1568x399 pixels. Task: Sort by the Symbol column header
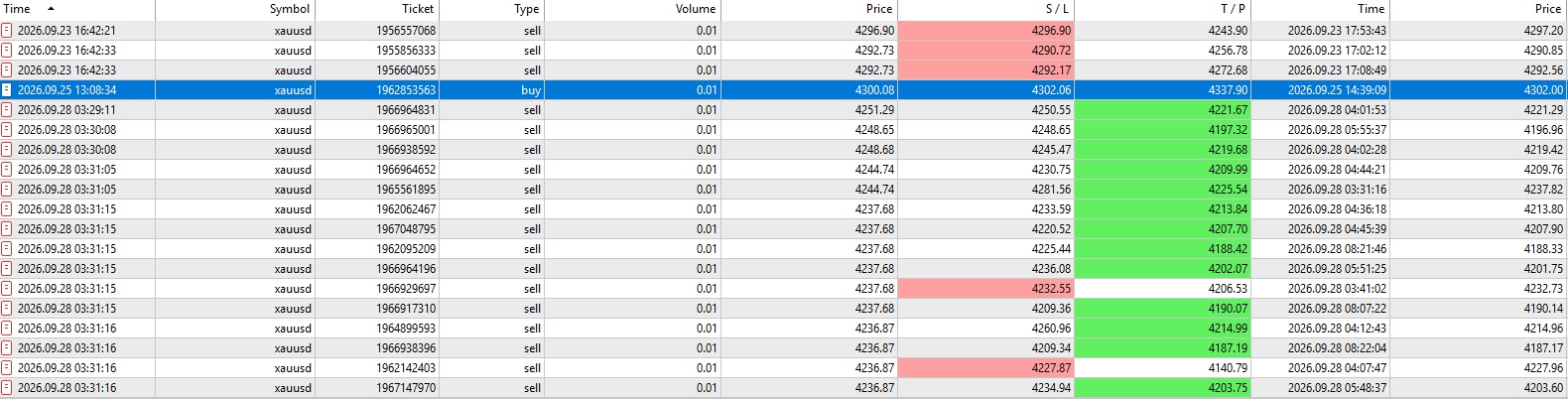tap(235, 9)
